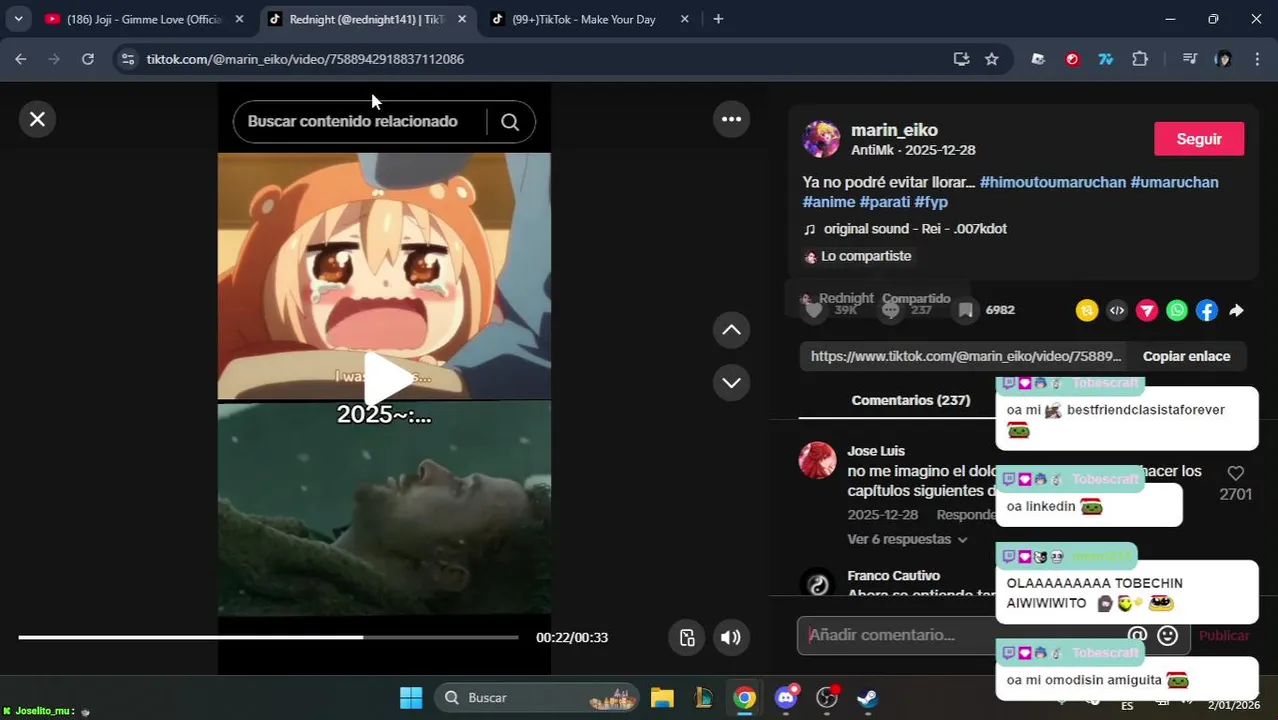View site information icon in address bar
1278x720 pixels.
tap(127, 59)
